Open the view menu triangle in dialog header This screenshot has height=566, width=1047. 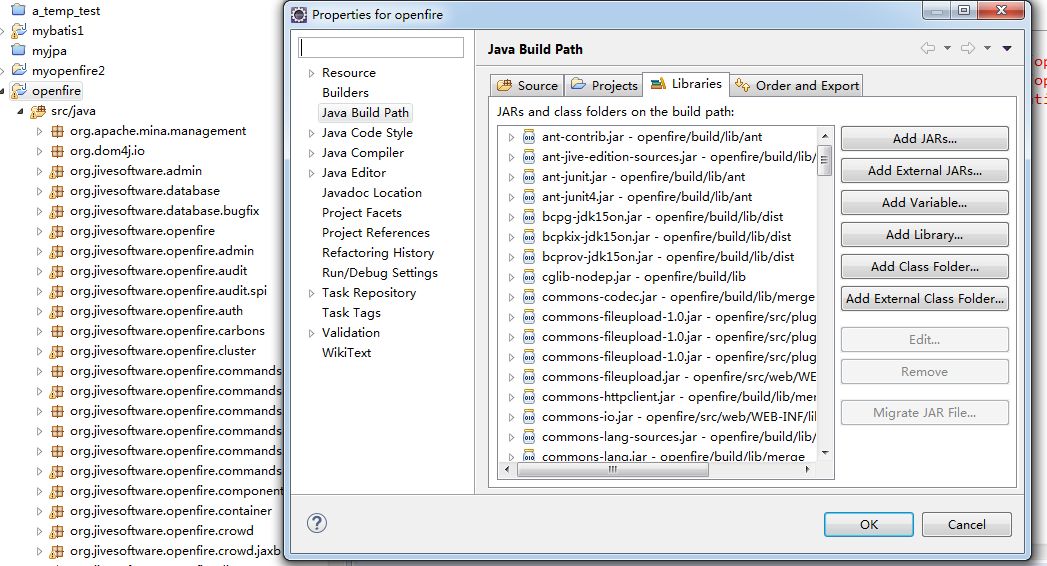(1007, 48)
